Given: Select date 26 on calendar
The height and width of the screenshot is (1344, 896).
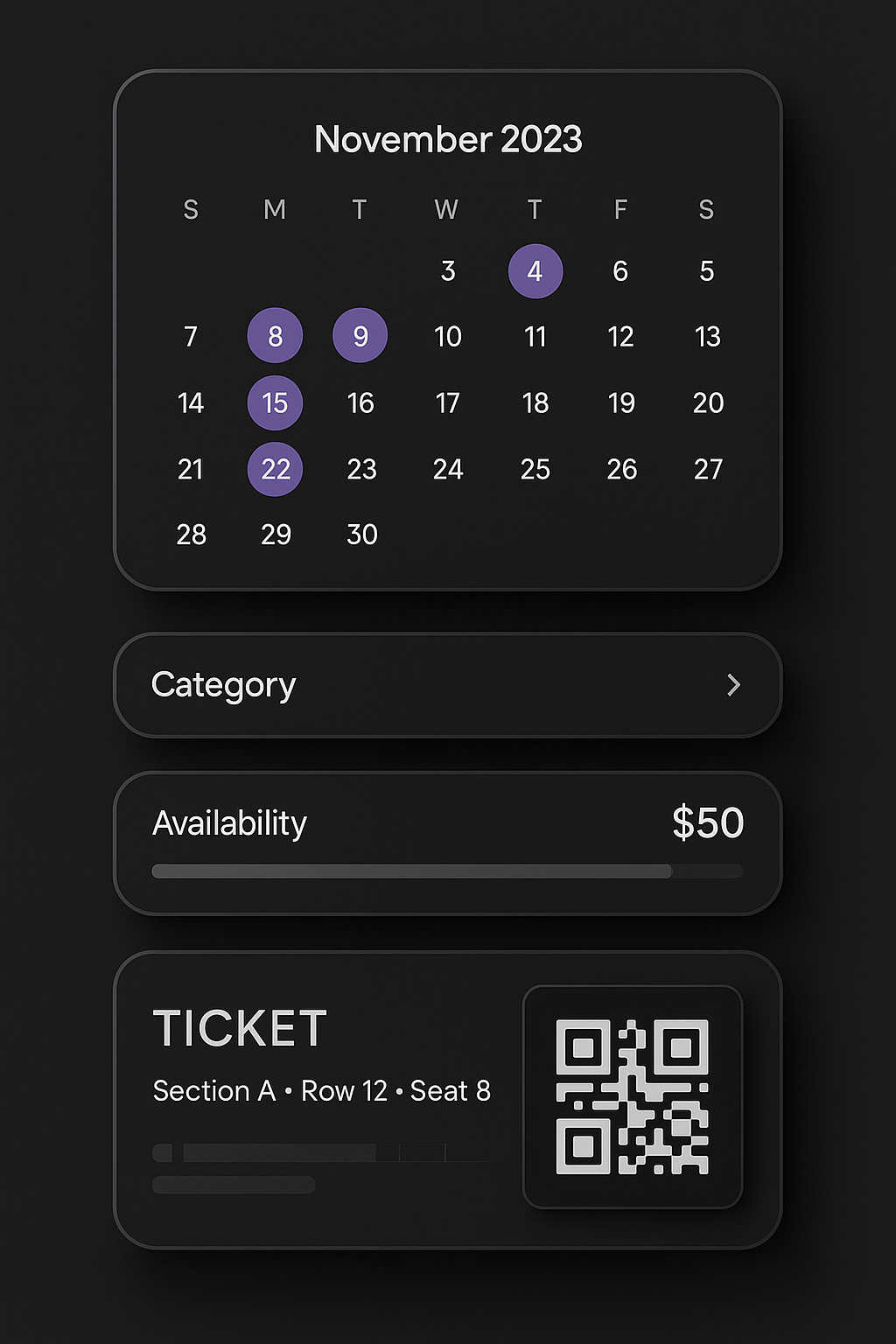Looking at the screenshot, I should 621,470.
